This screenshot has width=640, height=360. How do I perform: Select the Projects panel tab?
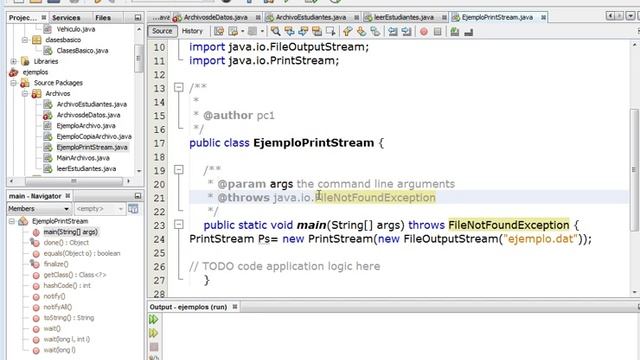click(22, 18)
